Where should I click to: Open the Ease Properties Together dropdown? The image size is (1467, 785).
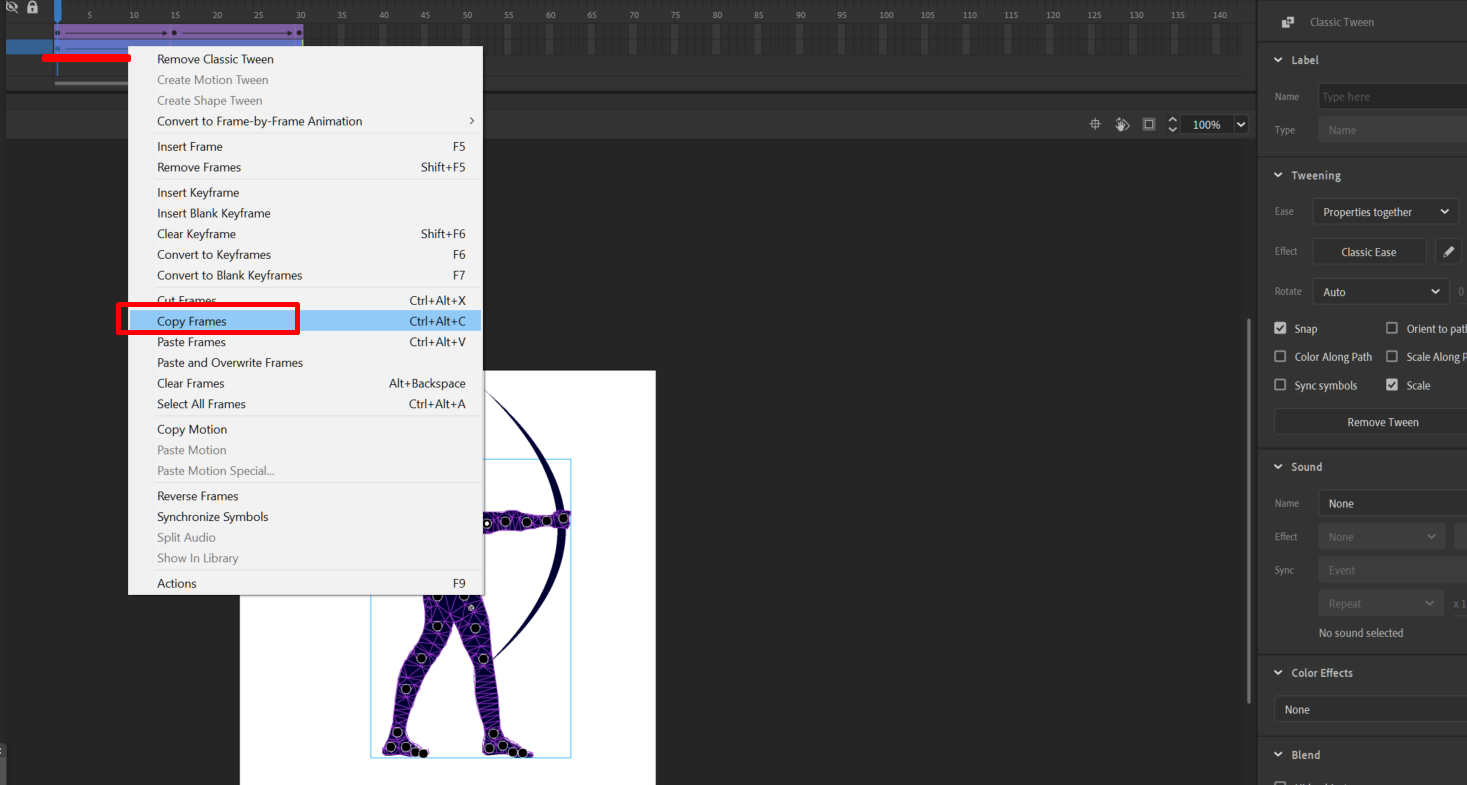point(1385,211)
